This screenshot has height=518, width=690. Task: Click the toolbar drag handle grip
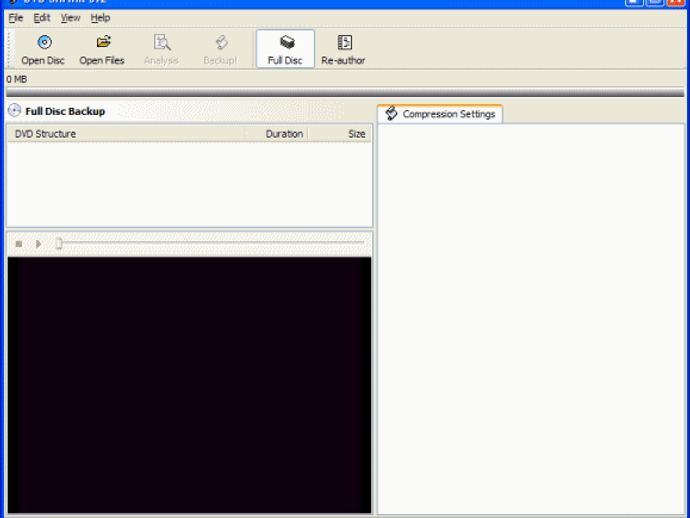11,49
